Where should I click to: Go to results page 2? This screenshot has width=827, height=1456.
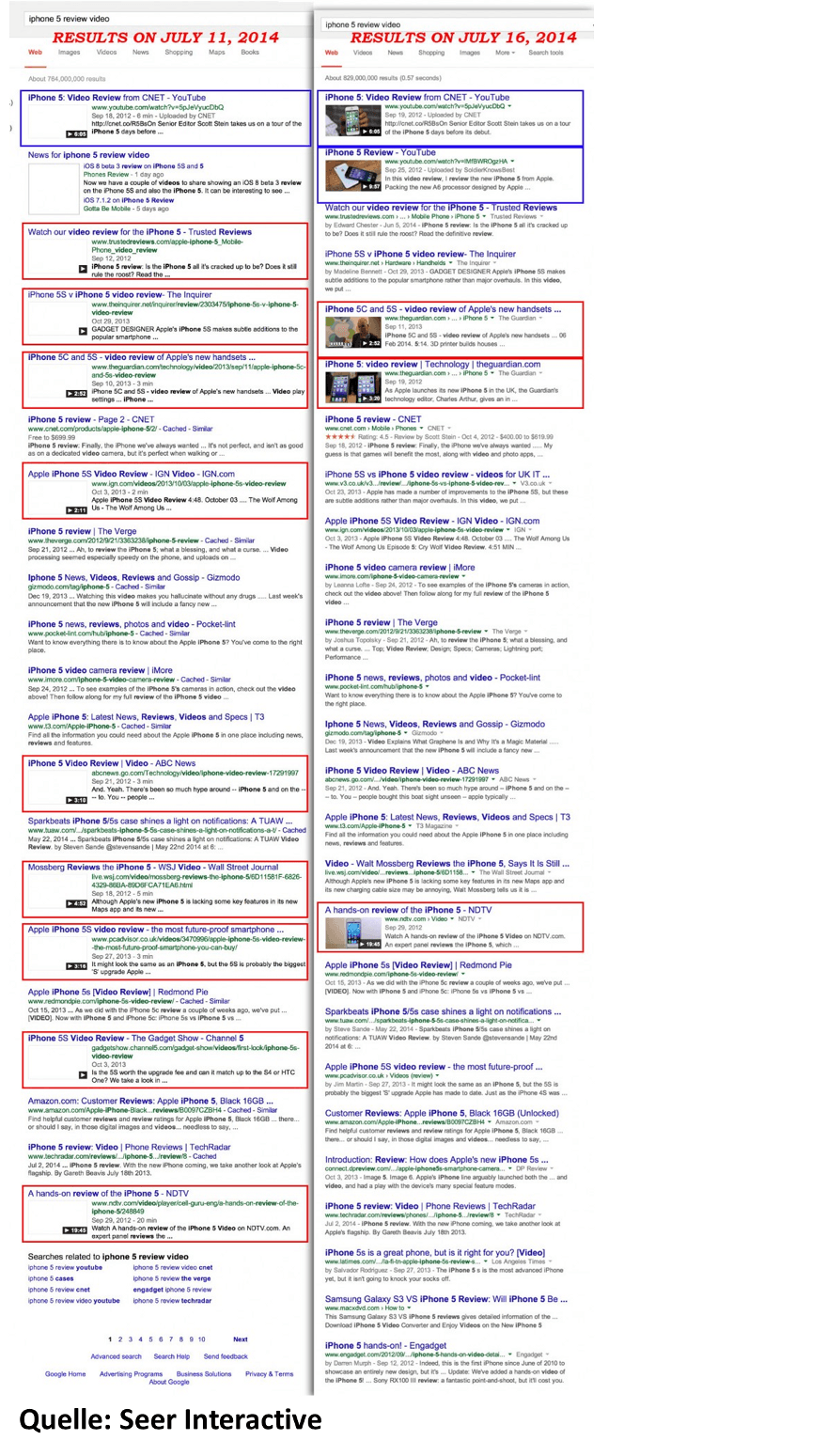tap(119, 1339)
